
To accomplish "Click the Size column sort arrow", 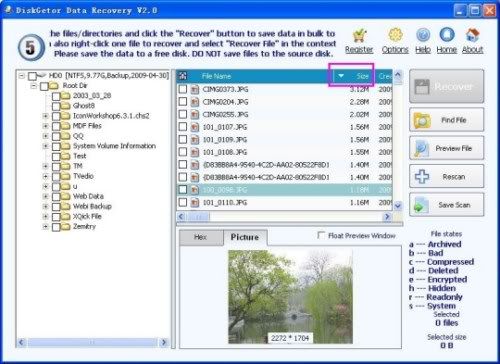I will pyautogui.click(x=341, y=76).
